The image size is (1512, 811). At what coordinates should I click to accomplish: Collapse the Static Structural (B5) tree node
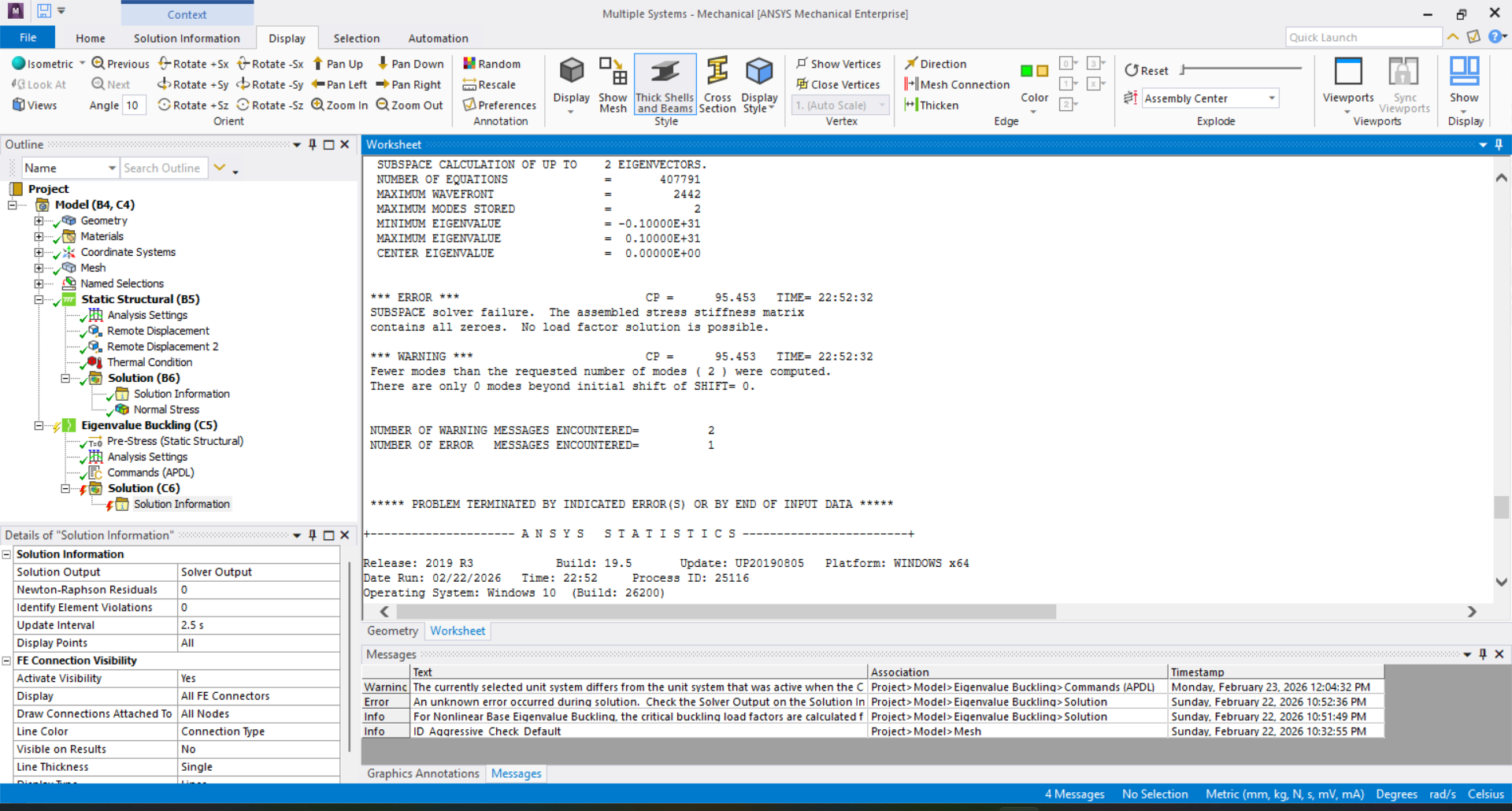pos(39,299)
